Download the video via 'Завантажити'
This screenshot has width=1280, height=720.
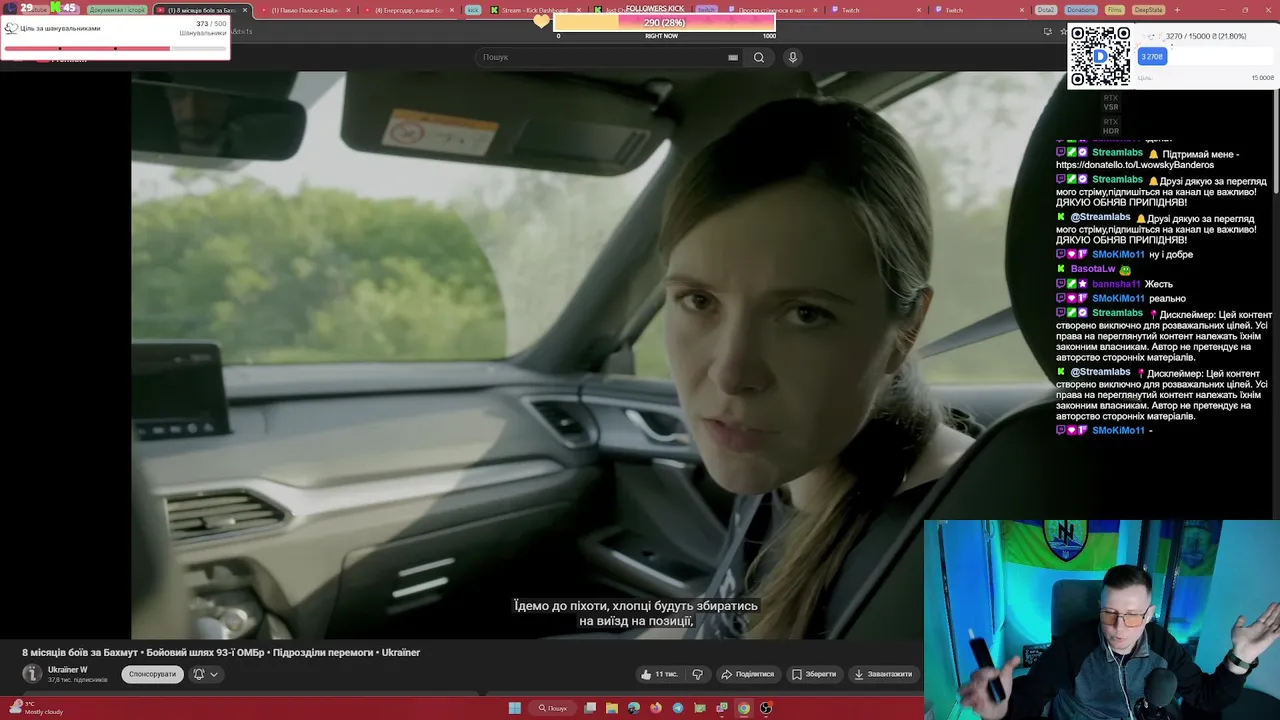click(882, 674)
